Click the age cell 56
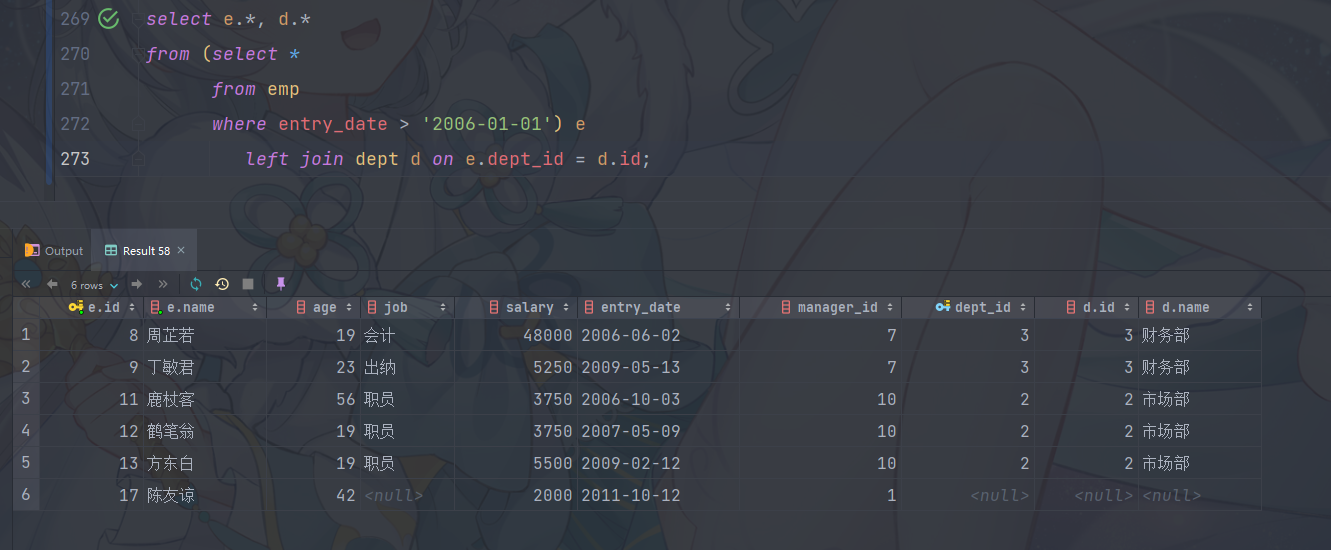 tap(313, 399)
